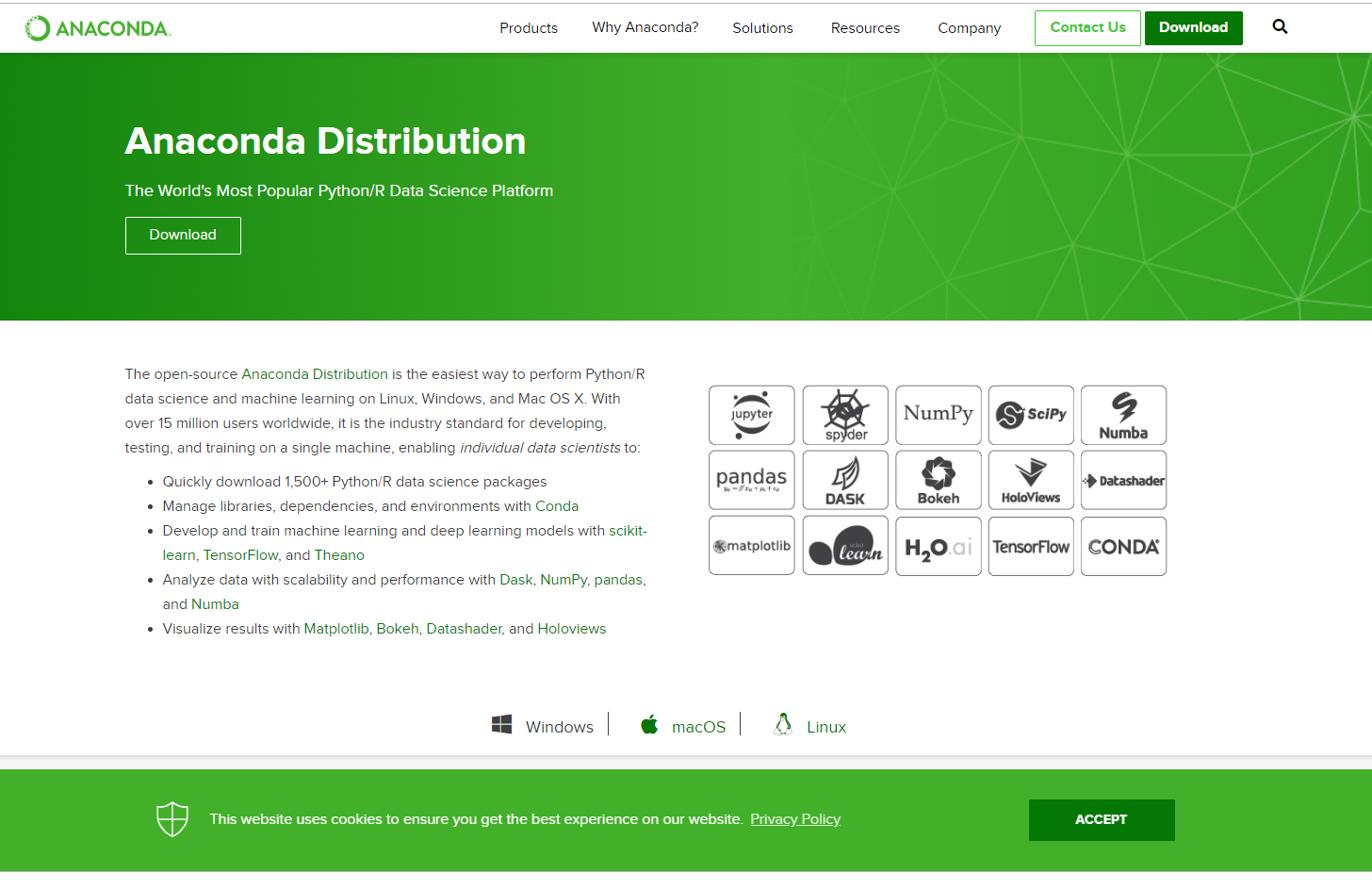Click the TensorFlow logo tile
This screenshot has height=890, width=1372.
1031,546
